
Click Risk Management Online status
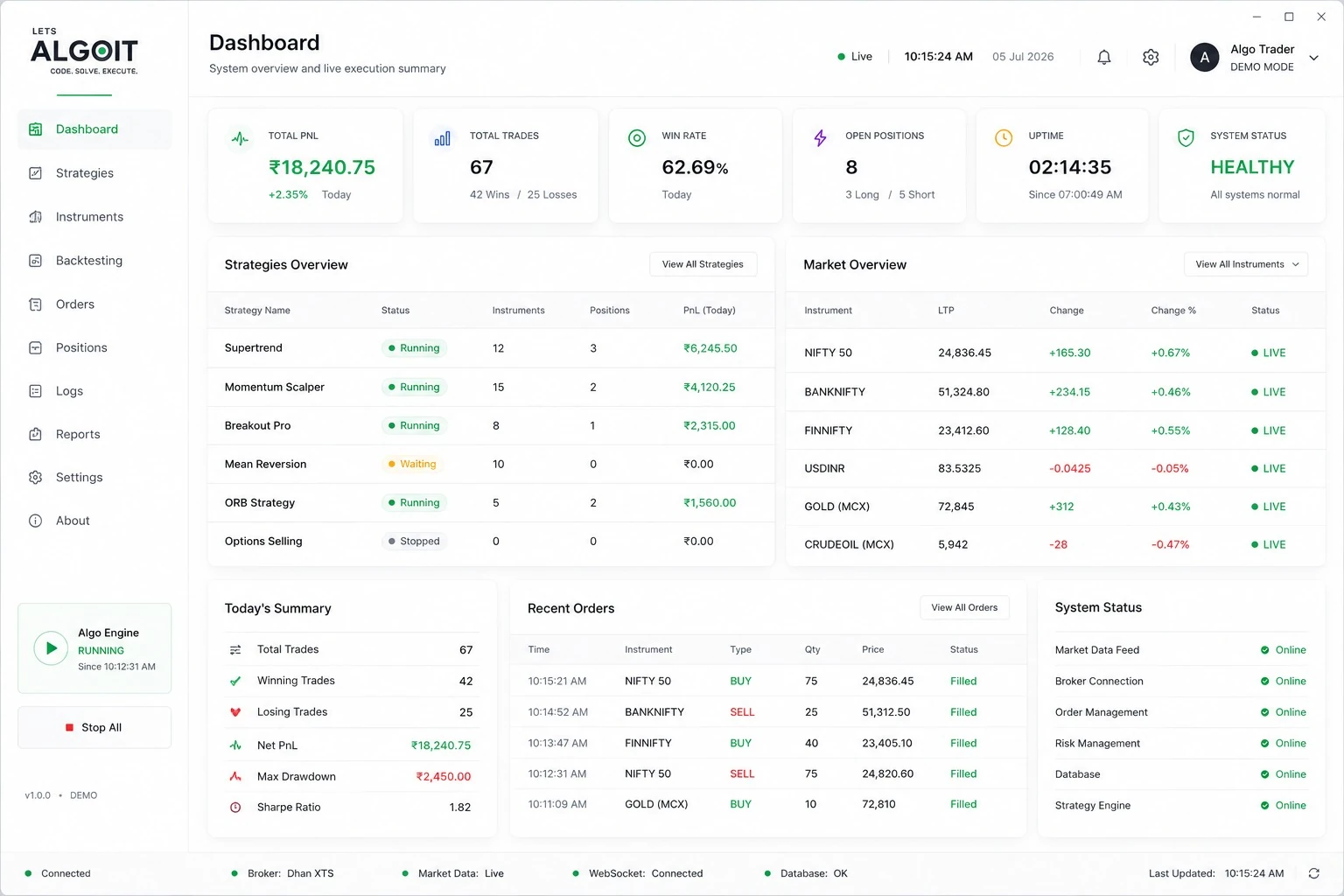click(1283, 744)
